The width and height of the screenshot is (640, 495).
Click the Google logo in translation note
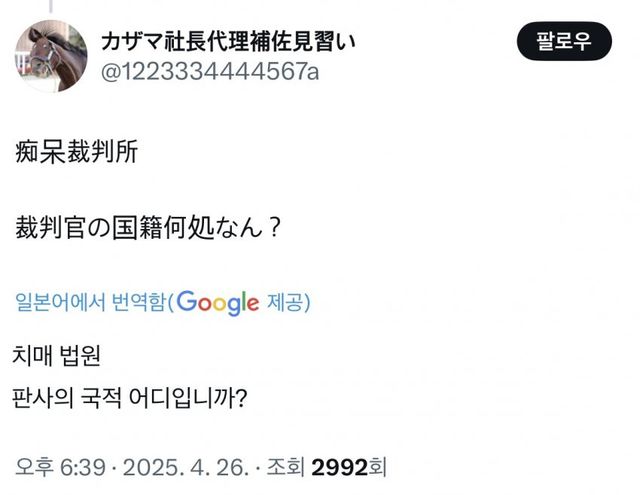pos(218,304)
